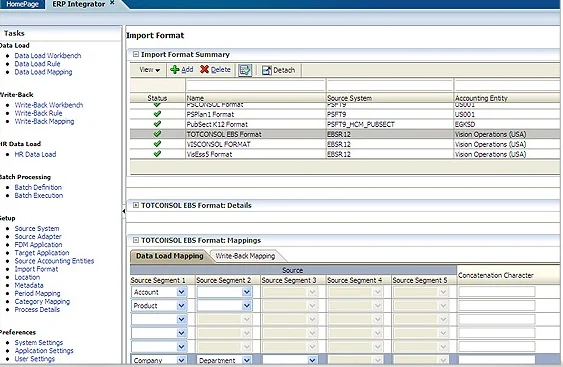This screenshot has width=563, height=367.
Task: Select the VISCONSOL FORMAT row name
Action: (218, 144)
